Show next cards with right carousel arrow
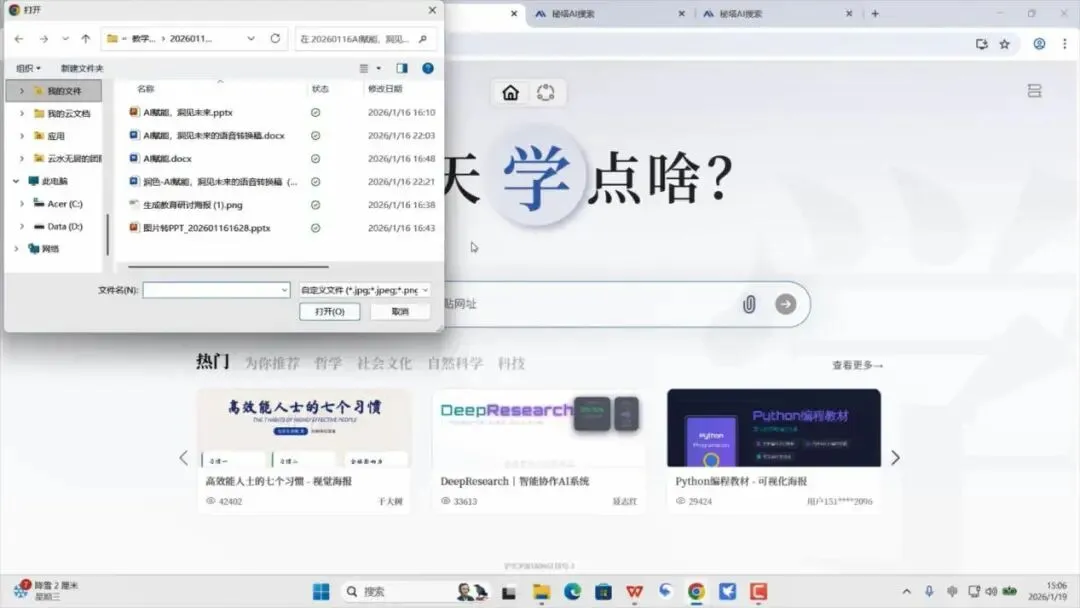The image size is (1080, 608). (x=895, y=458)
